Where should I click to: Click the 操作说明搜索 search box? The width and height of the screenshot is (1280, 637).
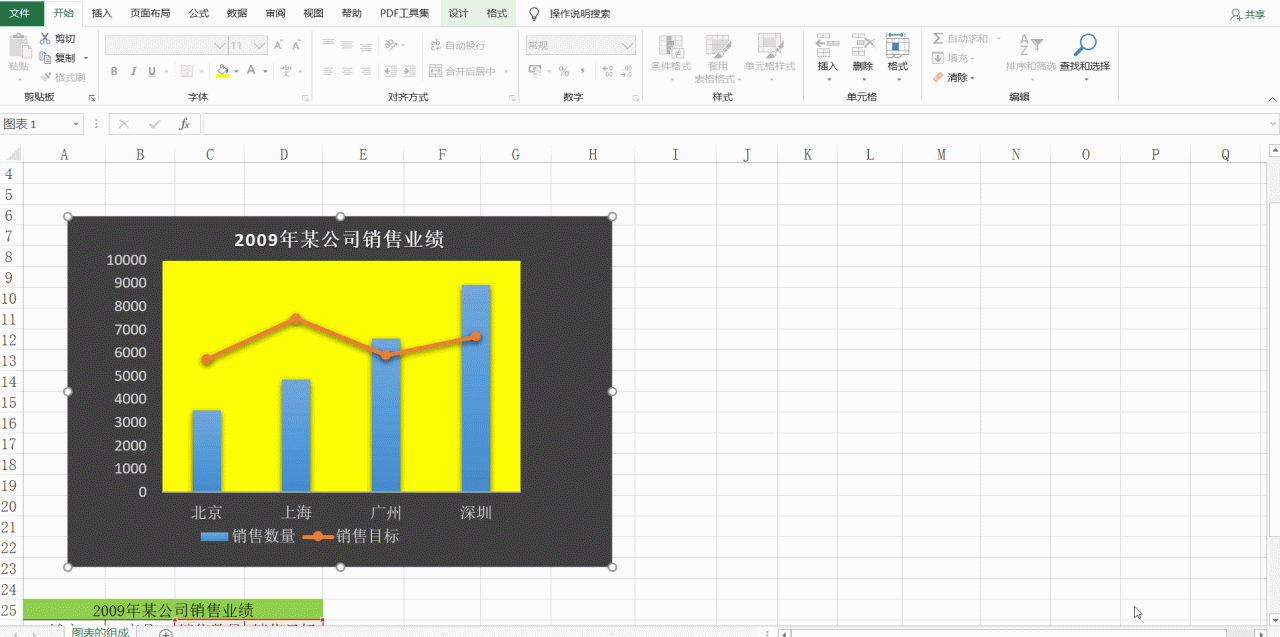click(580, 14)
